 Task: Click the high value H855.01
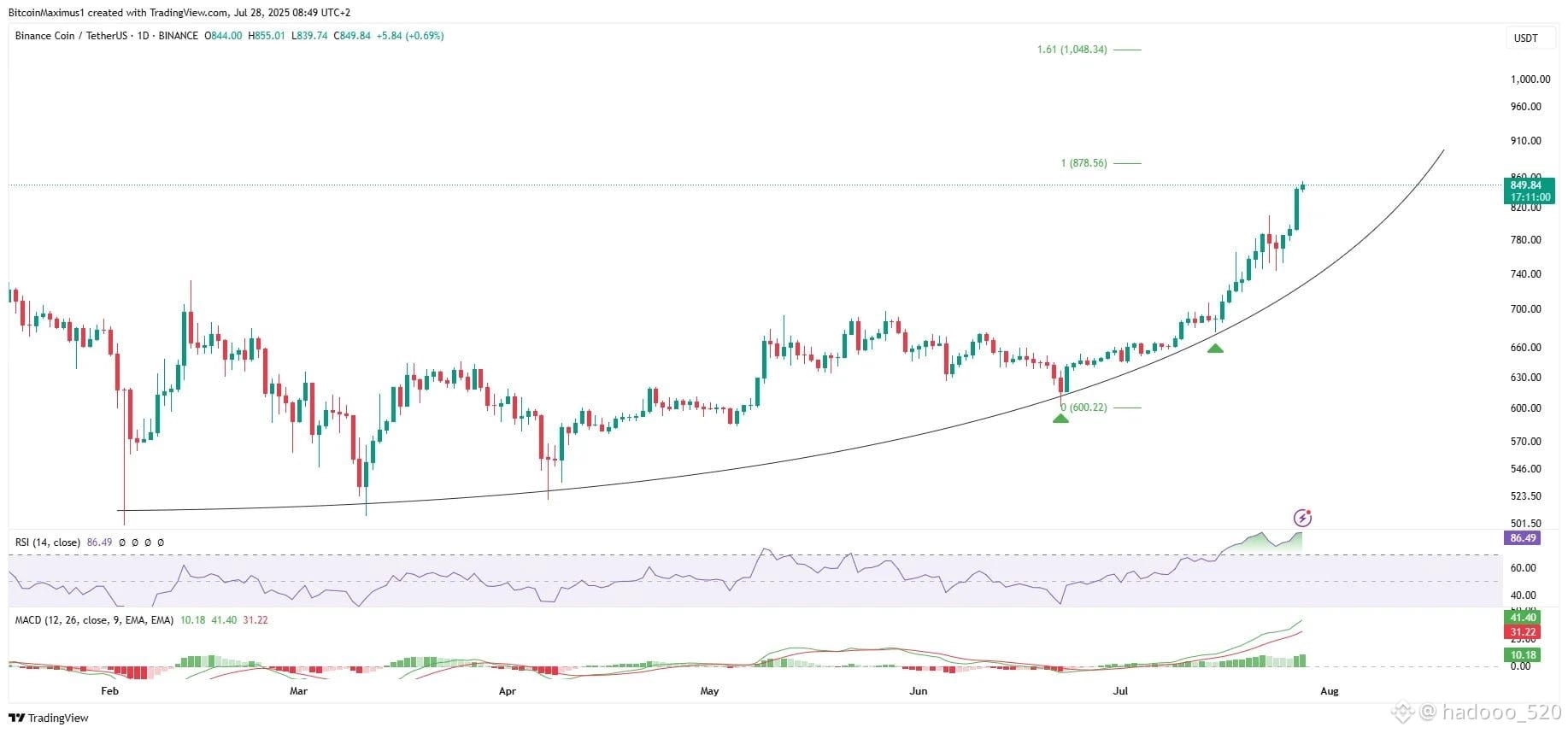click(267, 36)
